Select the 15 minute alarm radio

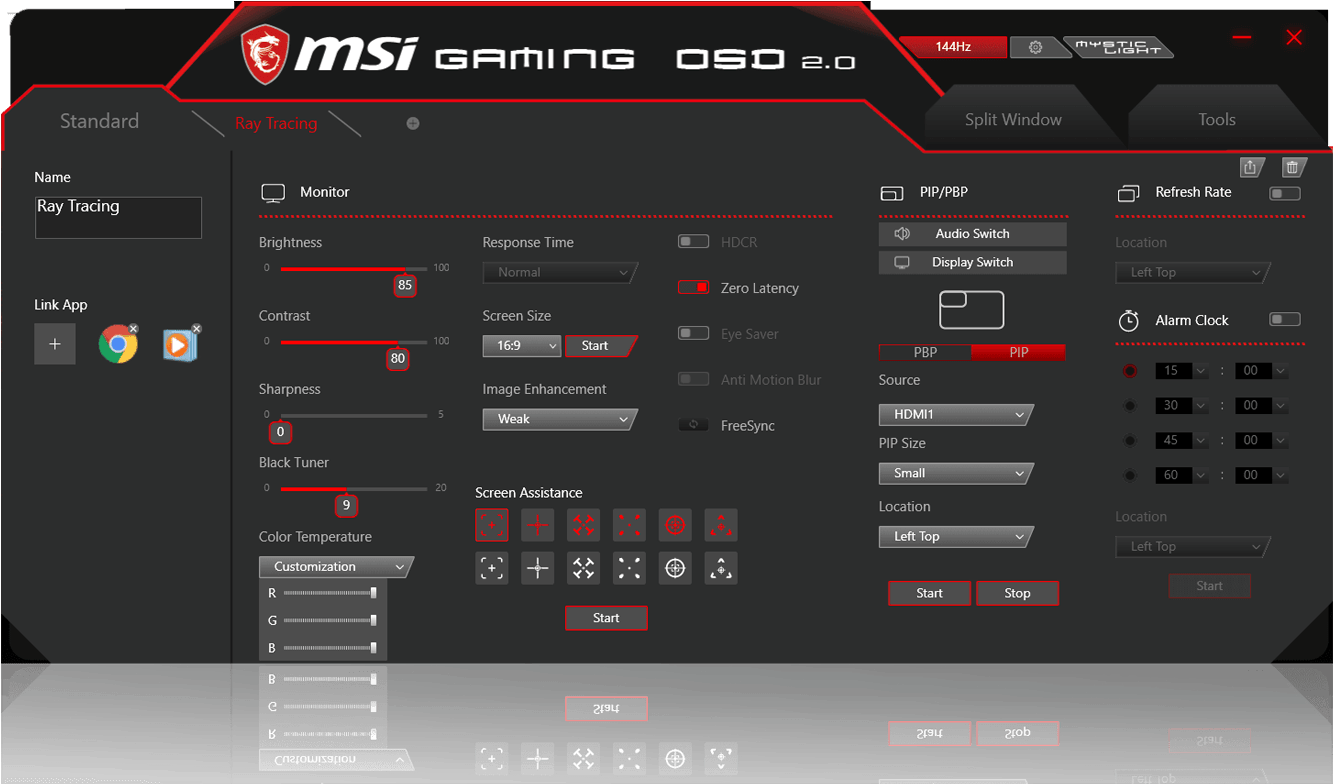(1130, 370)
